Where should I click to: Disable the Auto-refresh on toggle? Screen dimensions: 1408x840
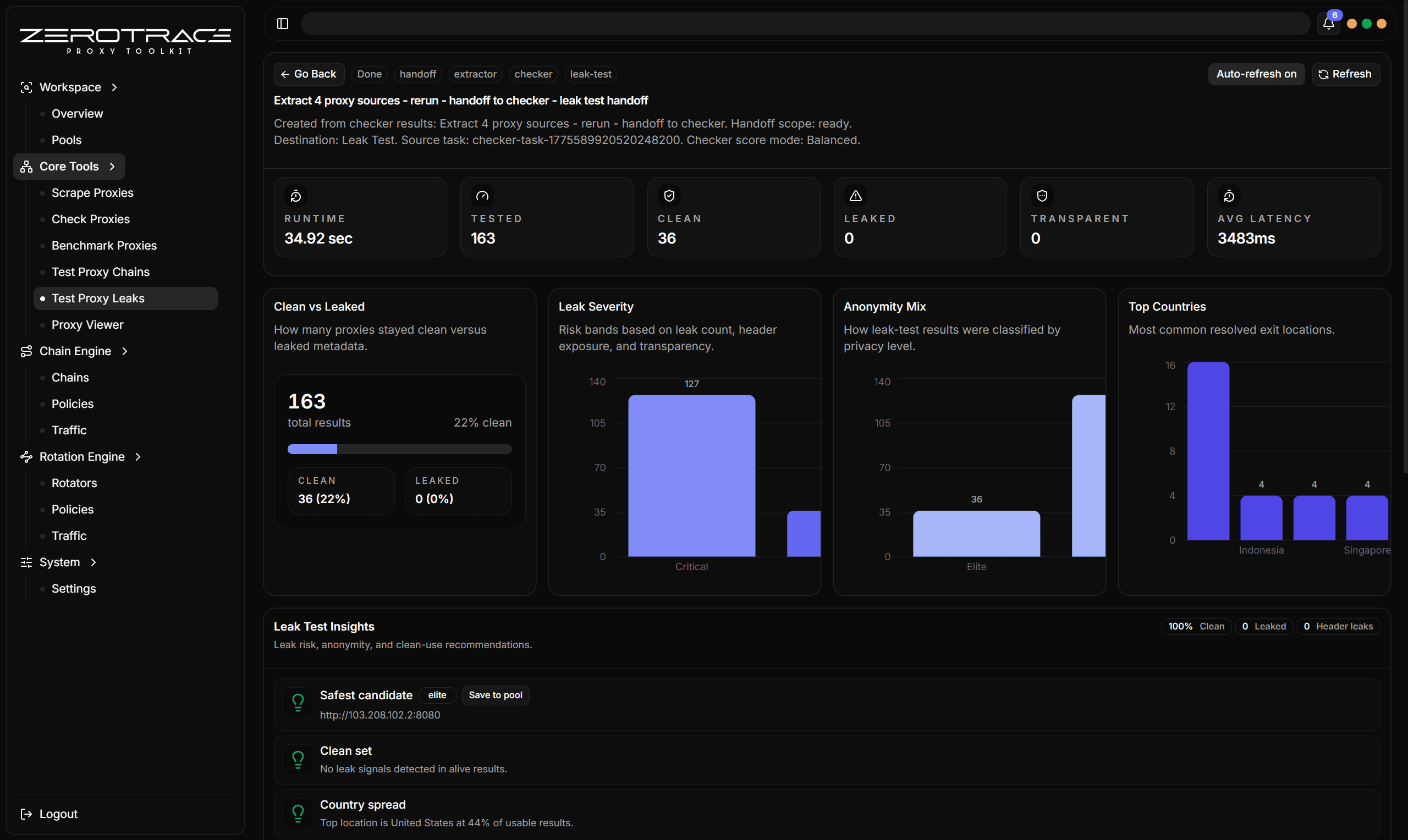[1256, 74]
